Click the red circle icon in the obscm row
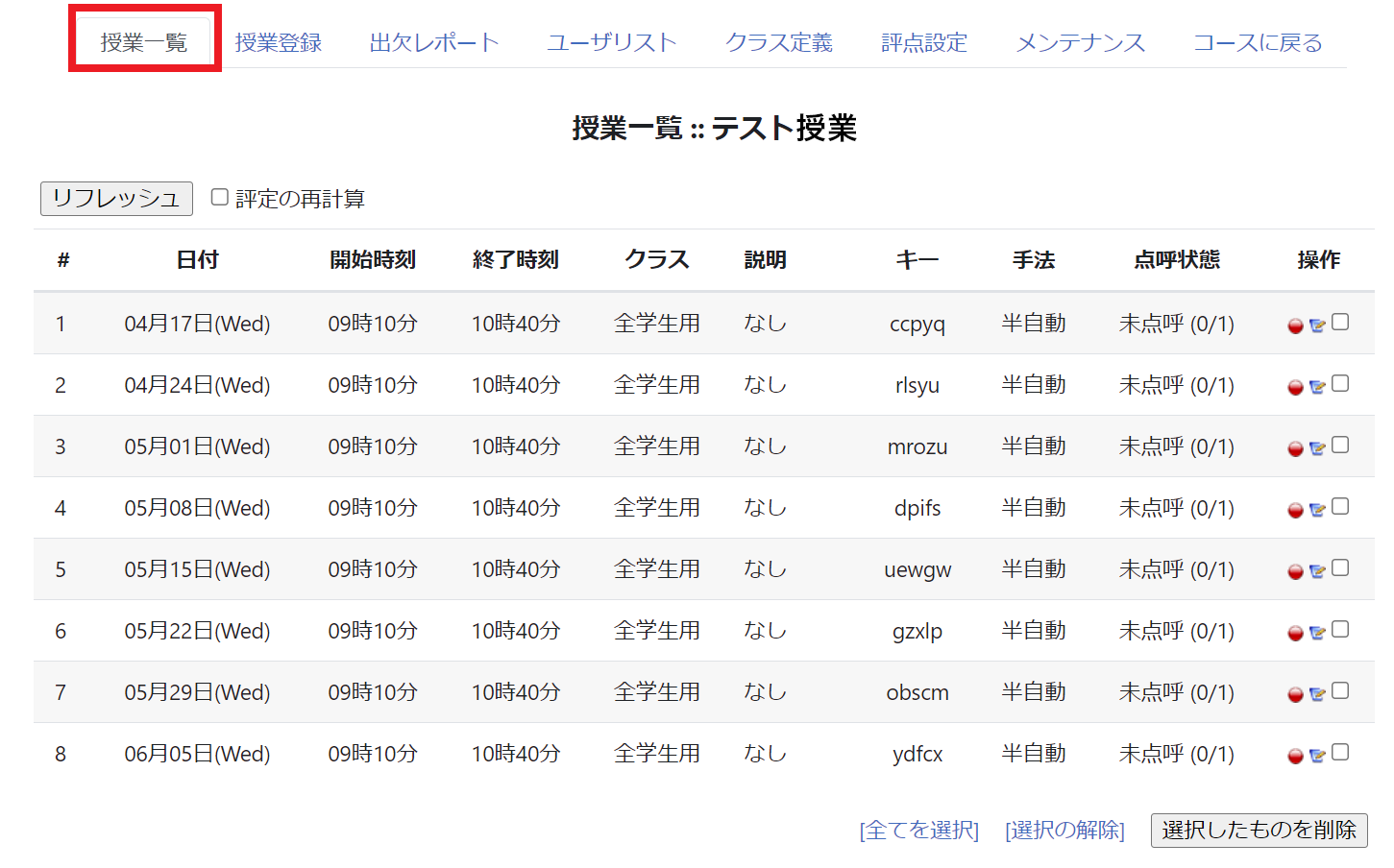This screenshot has width=1394, height=868. pos(1295,695)
